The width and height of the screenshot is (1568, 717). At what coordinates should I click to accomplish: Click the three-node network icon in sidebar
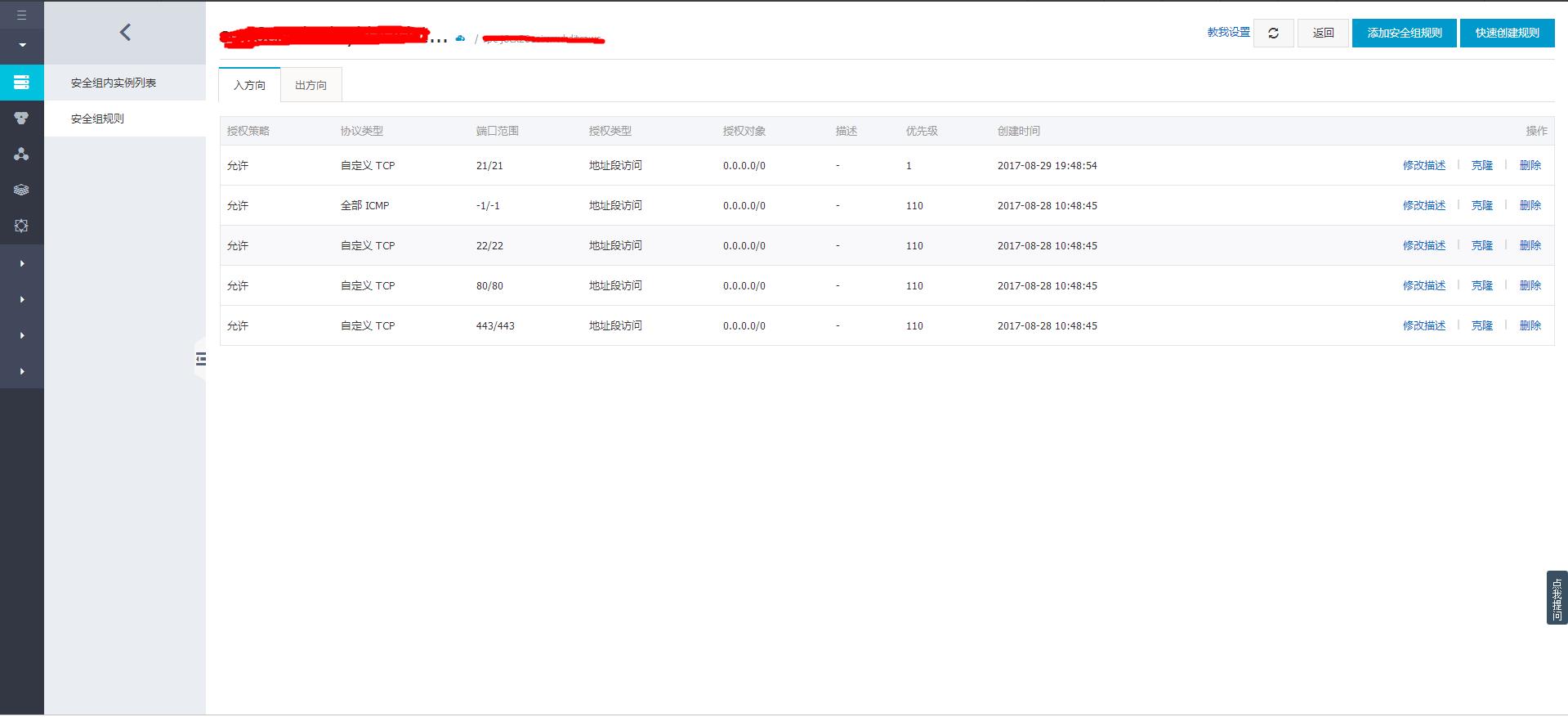(22, 154)
